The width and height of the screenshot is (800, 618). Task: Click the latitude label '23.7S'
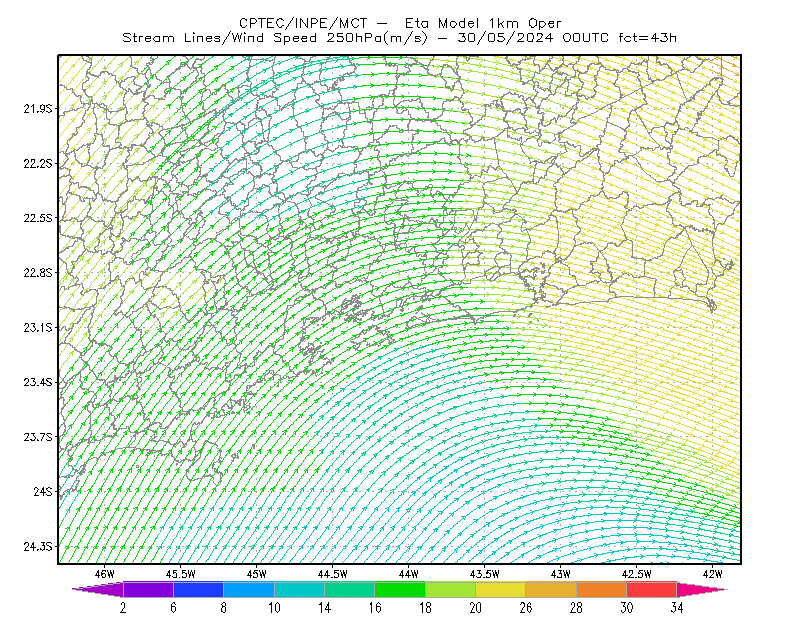[38, 437]
